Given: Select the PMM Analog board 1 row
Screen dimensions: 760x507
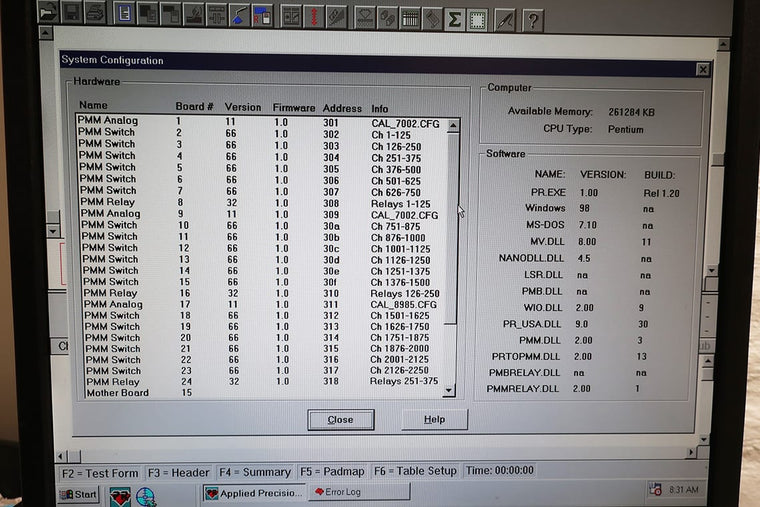Looking at the screenshot, I should (261, 122).
